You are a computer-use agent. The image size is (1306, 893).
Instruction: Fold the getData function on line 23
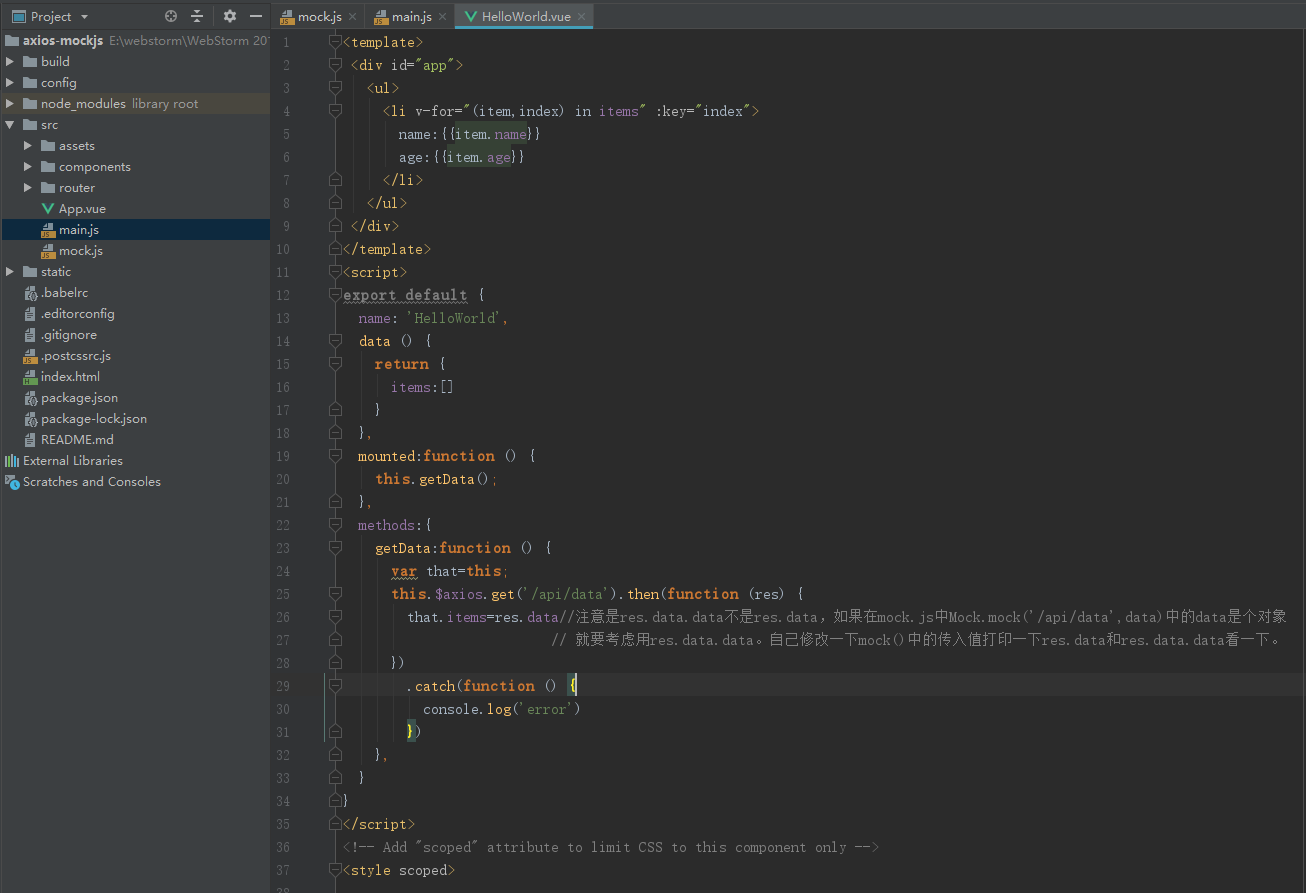[x=335, y=548]
